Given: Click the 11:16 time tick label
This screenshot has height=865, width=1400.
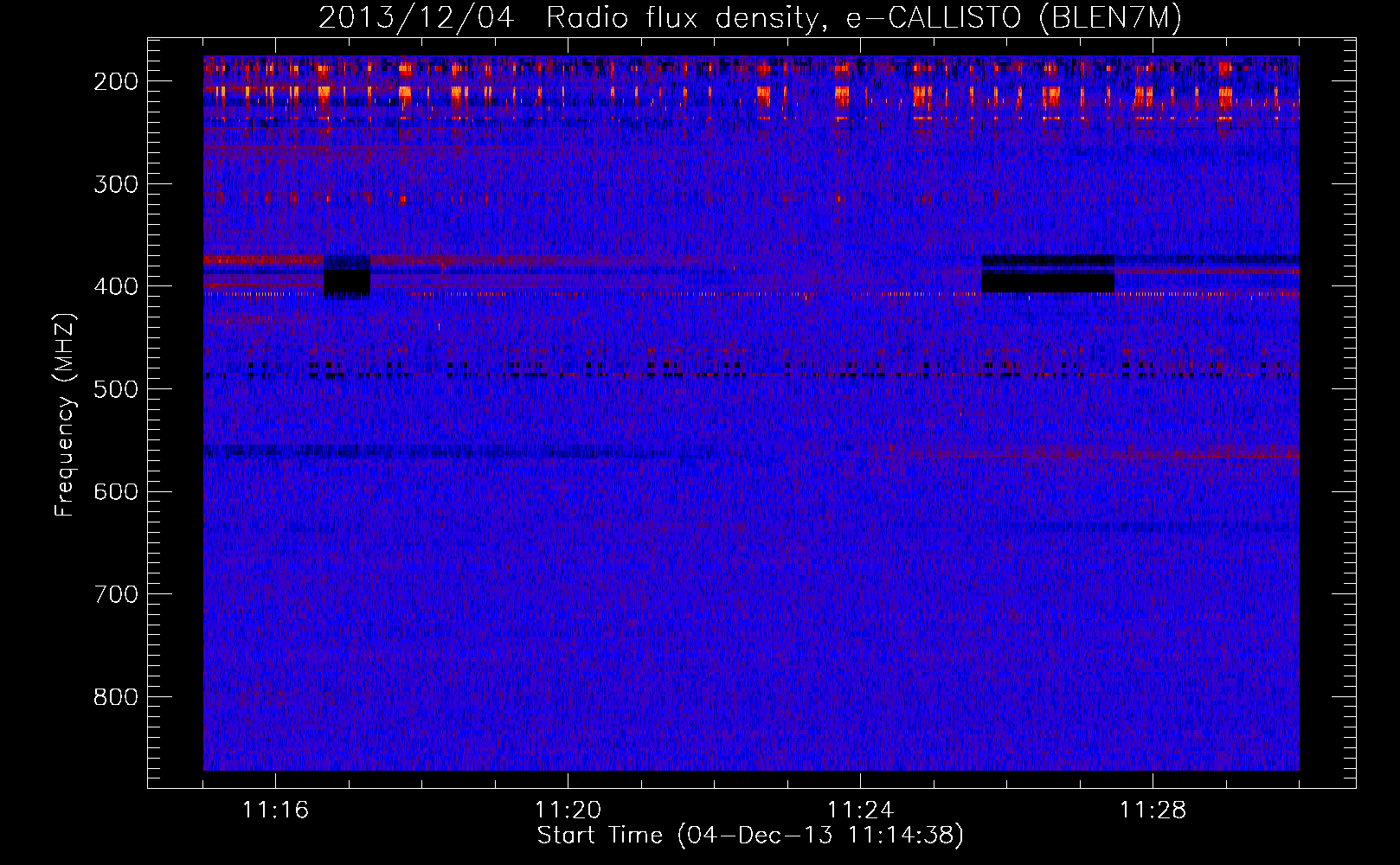Looking at the screenshot, I should 275,810.
